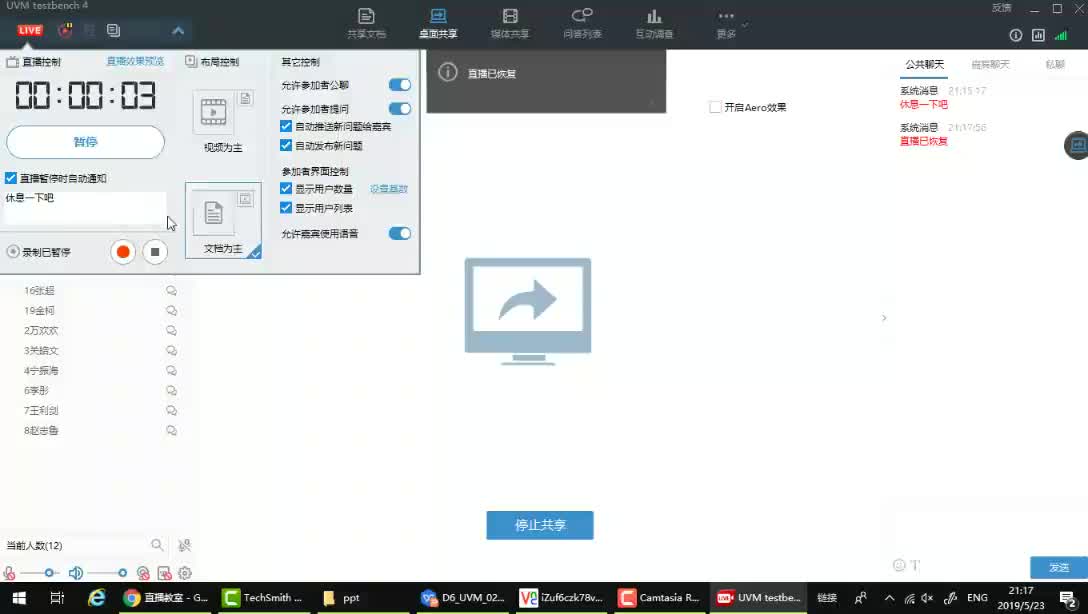Toggle 允许参加者公聊 switch
The height and width of the screenshot is (614, 1088).
point(400,85)
